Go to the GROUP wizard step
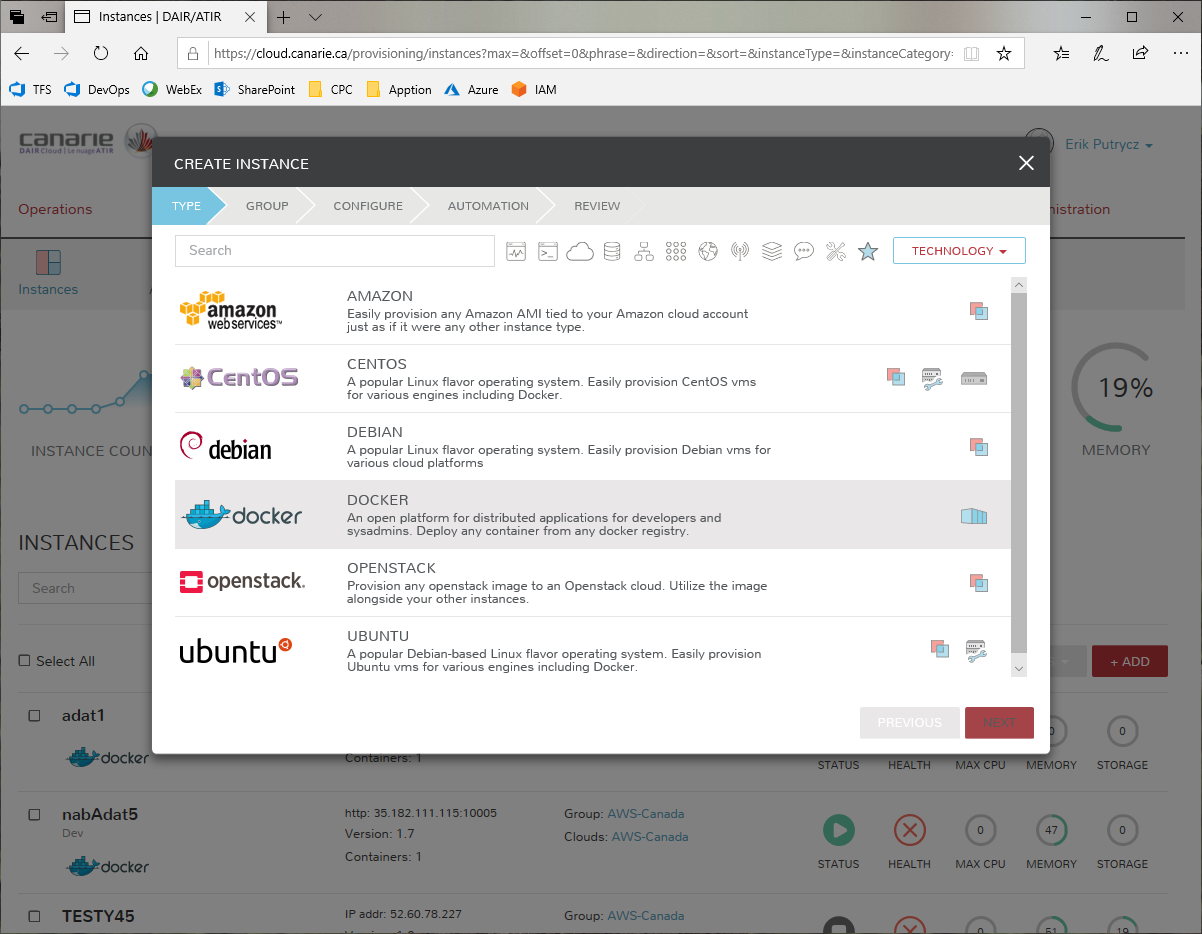The image size is (1202, 934). tap(267, 206)
